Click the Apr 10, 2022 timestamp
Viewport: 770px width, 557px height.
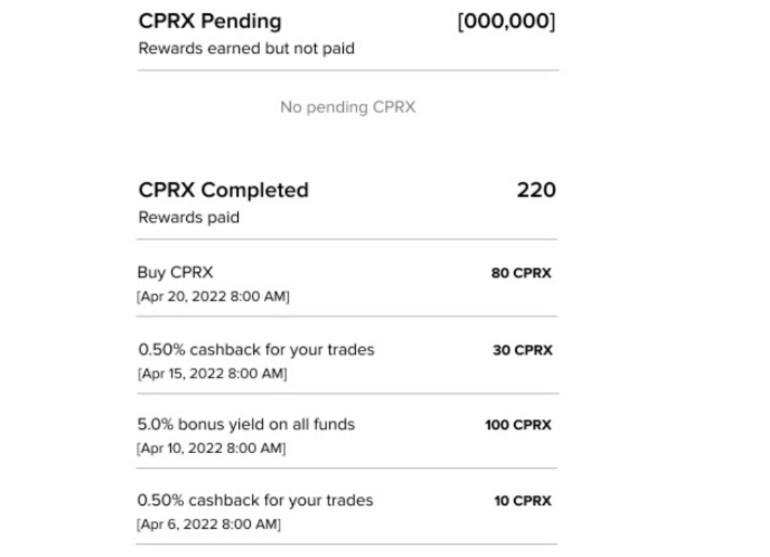pyautogui.click(x=211, y=448)
